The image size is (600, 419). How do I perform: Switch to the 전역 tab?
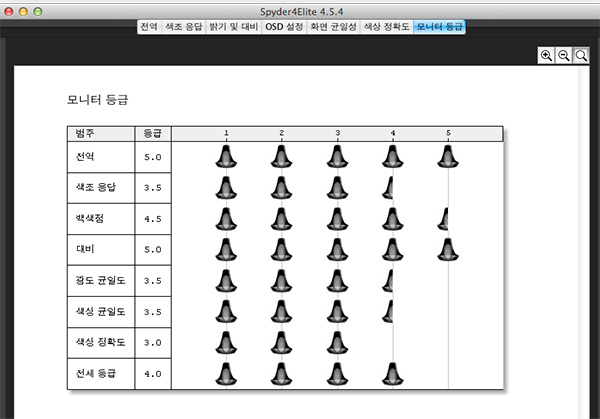[x=149, y=26]
